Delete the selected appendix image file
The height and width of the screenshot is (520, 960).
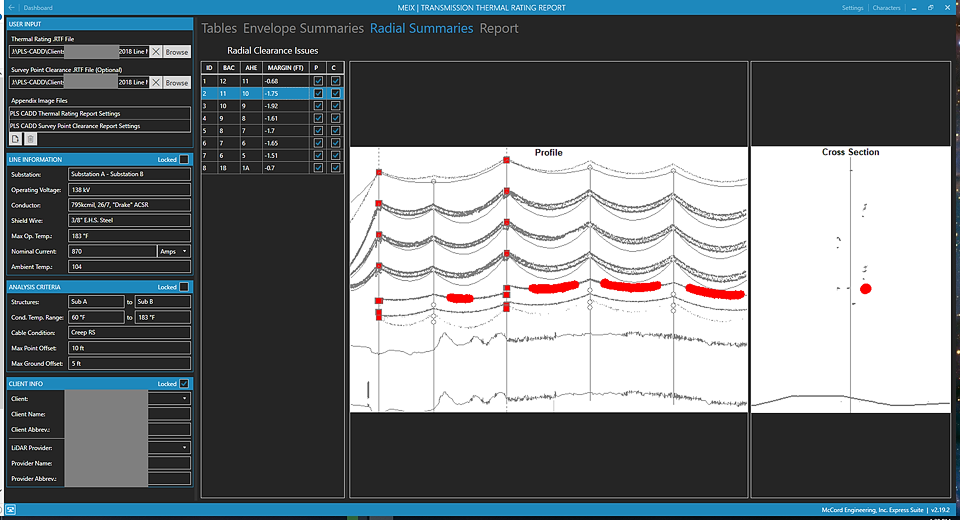click(x=29, y=139)
